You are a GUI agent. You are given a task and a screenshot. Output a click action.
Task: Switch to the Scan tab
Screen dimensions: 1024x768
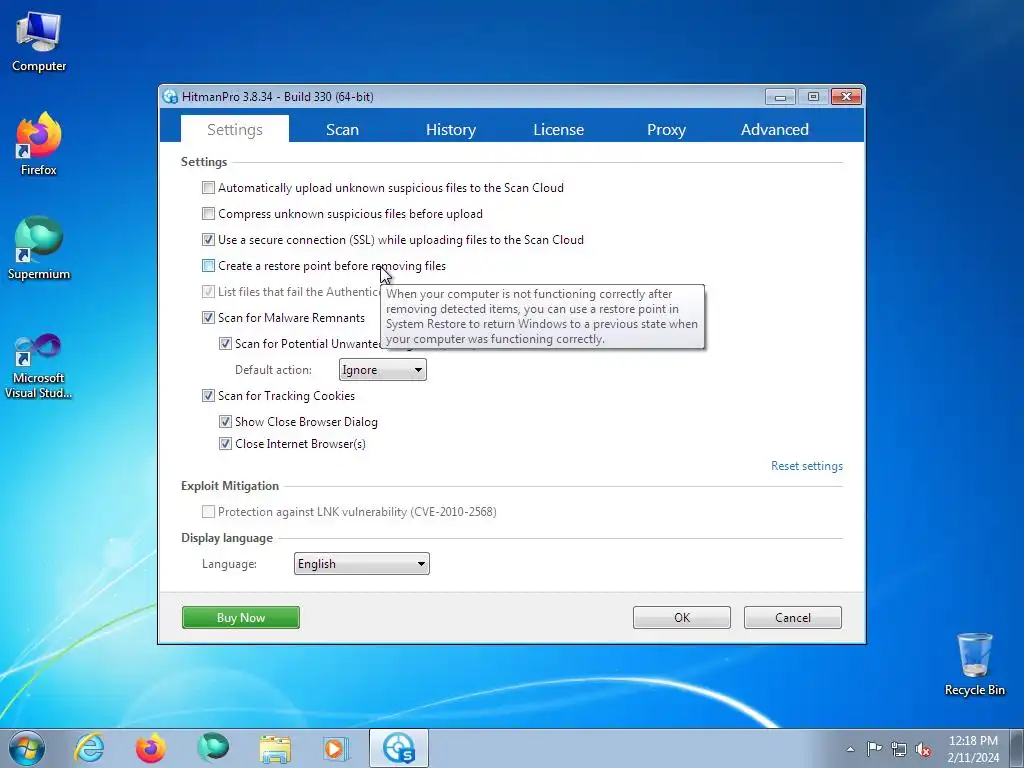[342, 129]
